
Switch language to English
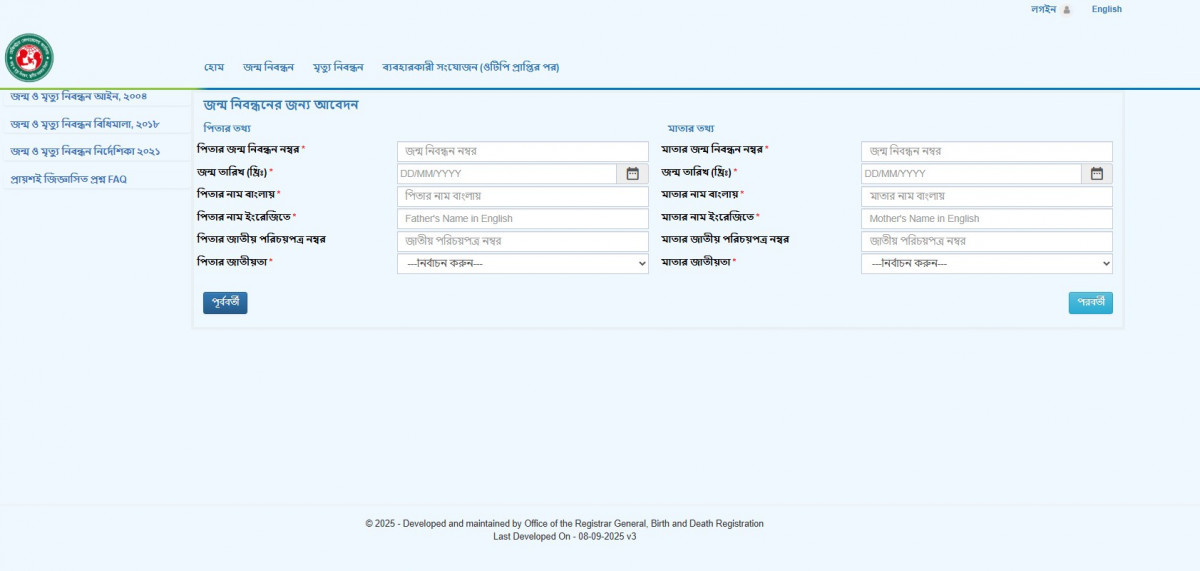1106,9
